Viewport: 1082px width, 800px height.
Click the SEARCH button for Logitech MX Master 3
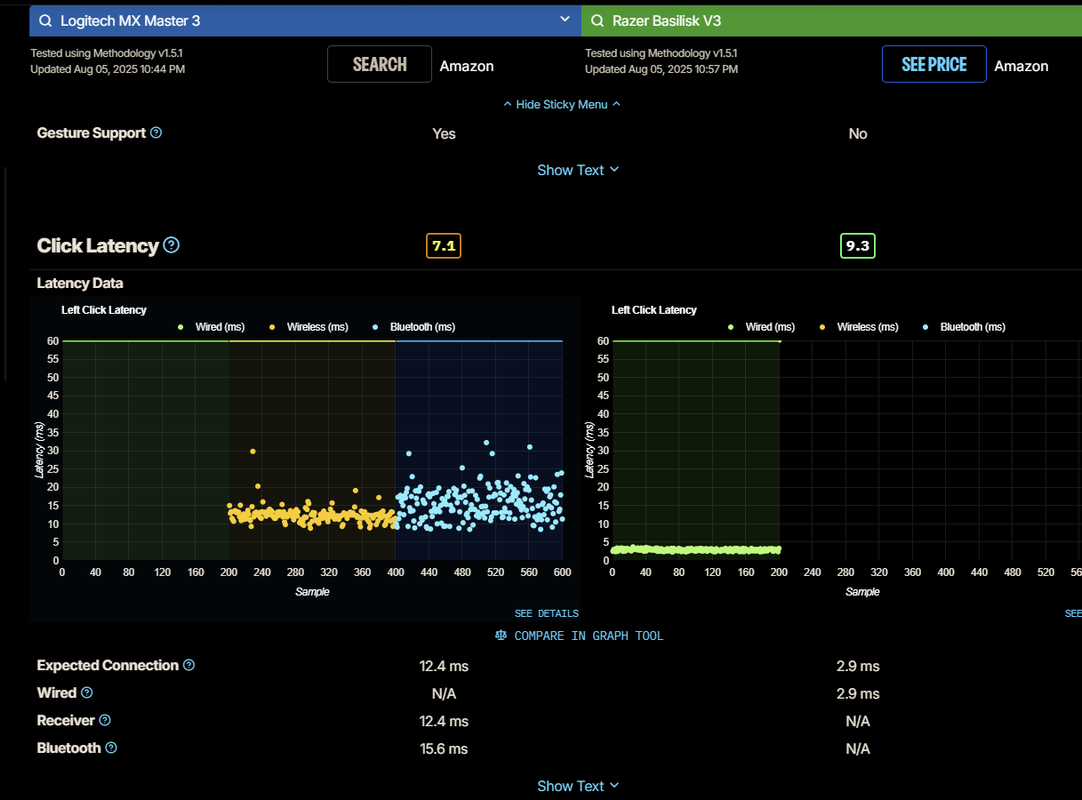380,64
